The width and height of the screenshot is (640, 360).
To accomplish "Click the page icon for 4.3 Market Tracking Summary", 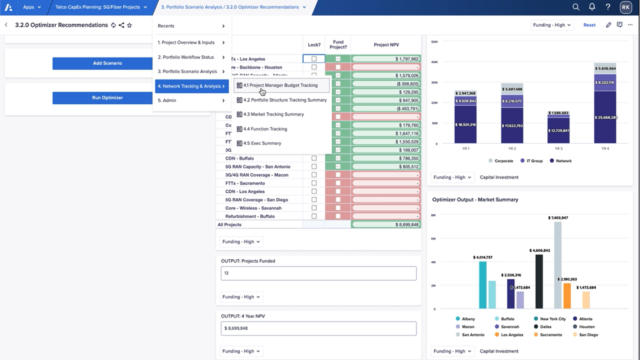I will 240,114.
